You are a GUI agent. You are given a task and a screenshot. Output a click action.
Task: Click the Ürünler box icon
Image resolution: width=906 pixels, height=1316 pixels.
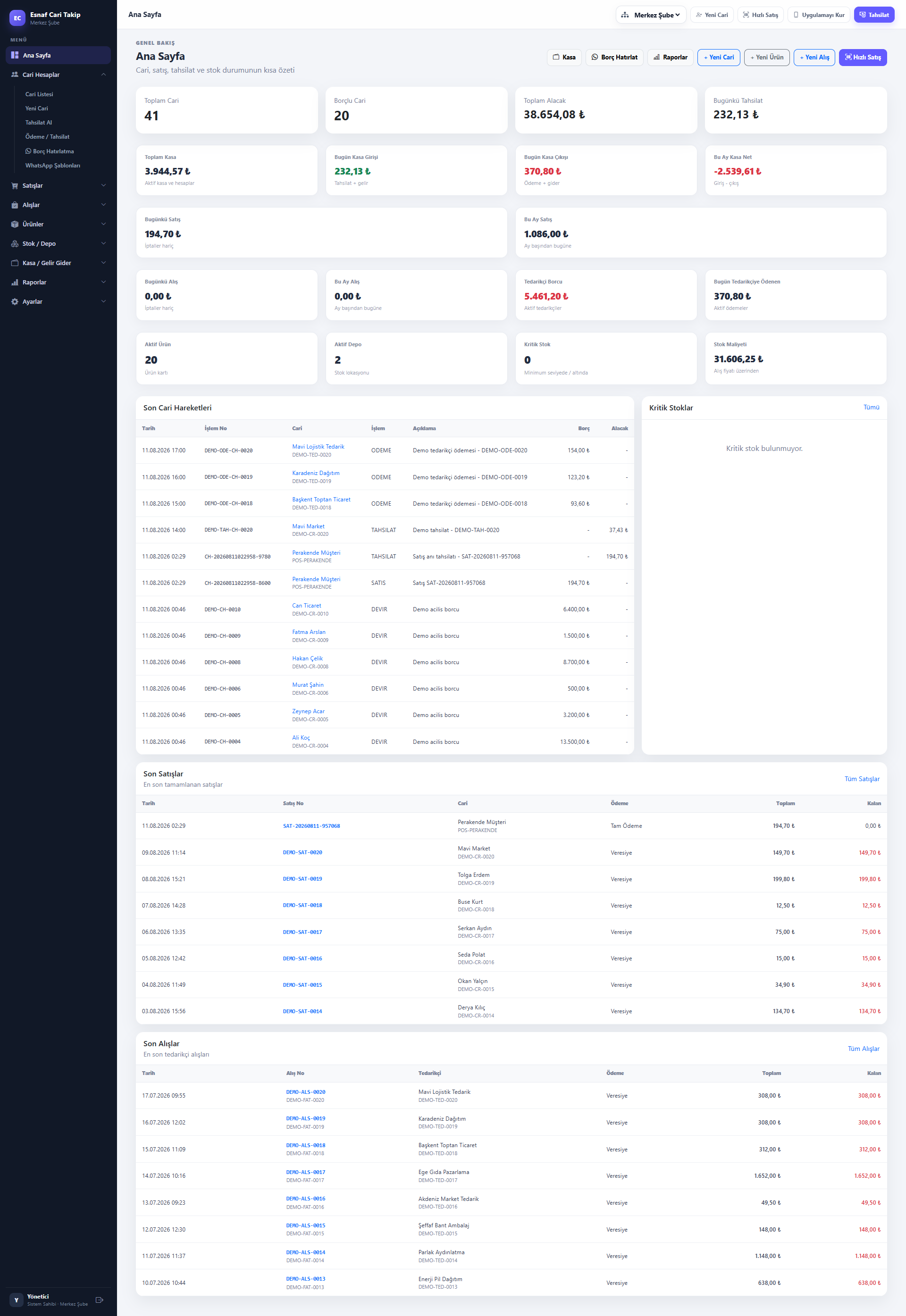pos(15,224)
